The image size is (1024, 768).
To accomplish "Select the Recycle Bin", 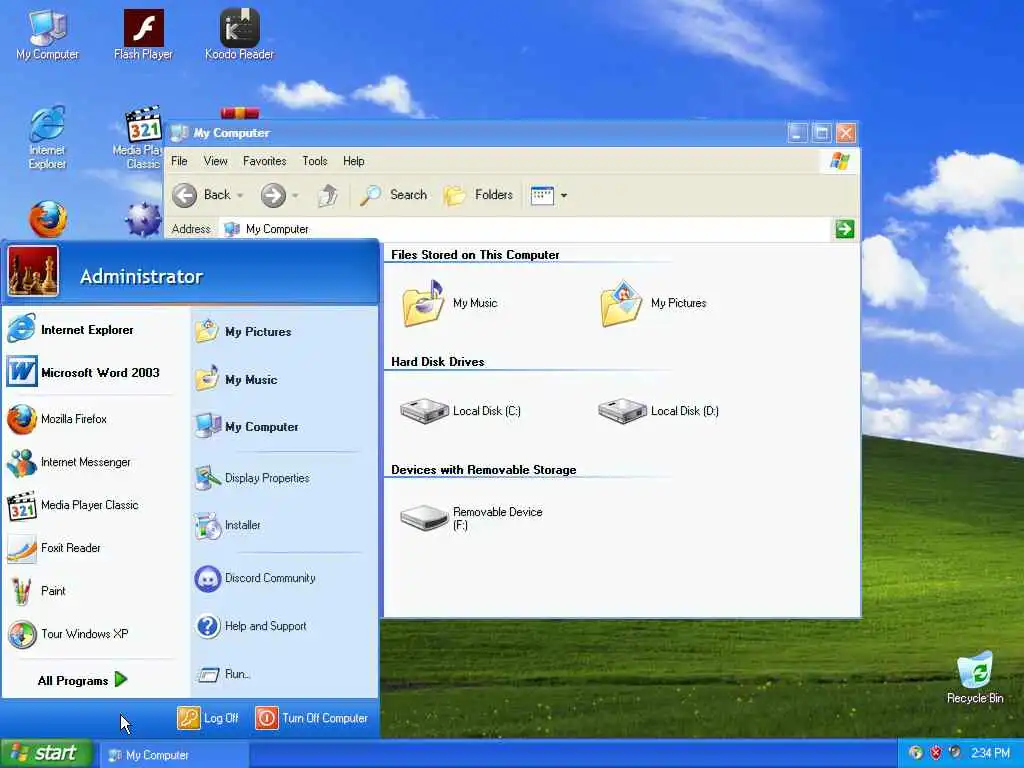I will tap(974, 677).
